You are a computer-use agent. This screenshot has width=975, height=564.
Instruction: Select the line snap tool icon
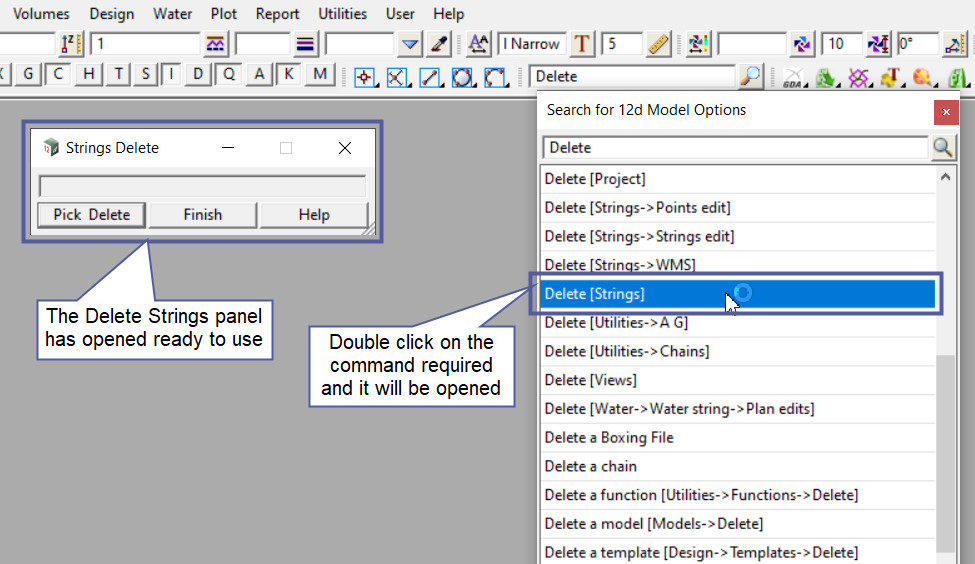point(429,77)
